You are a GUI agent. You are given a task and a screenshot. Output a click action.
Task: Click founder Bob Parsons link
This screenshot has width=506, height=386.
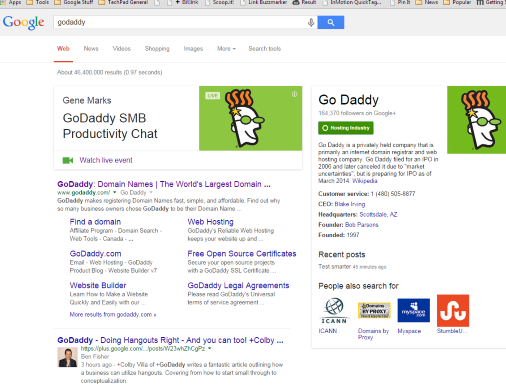[362, 225]
